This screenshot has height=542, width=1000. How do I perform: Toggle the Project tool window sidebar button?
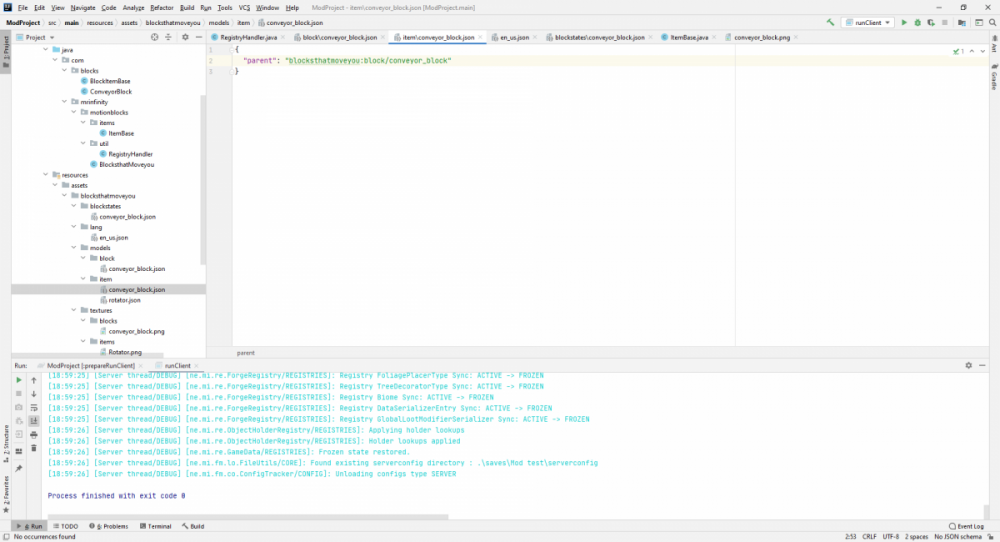pyautogui.click(x=6, y=52)
